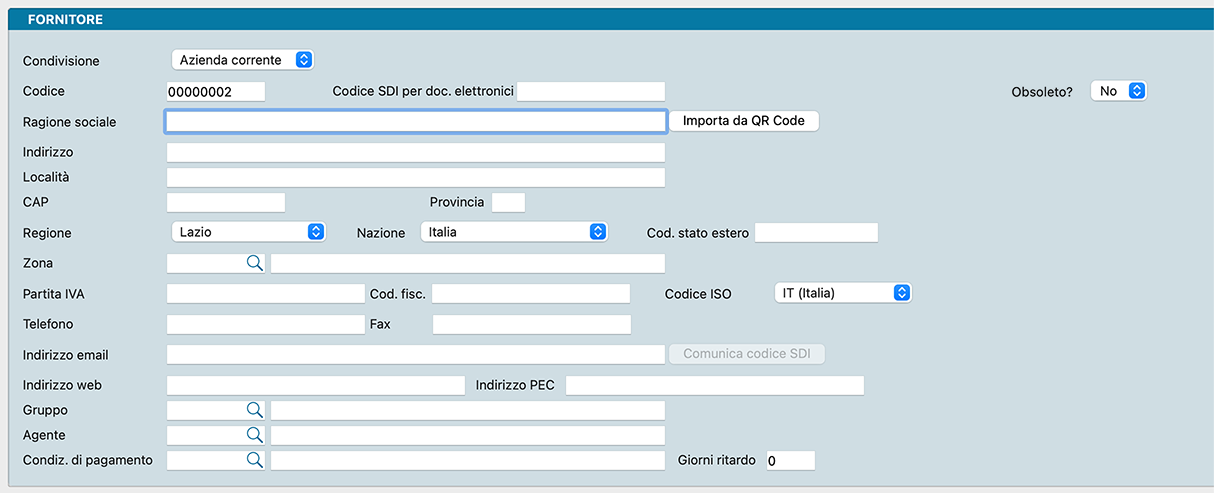The width and height of the screenshot is (1214, 493).
Task: Click the Zona search magnifier icon
Action: pyautogui.click(x=254, y=263)
